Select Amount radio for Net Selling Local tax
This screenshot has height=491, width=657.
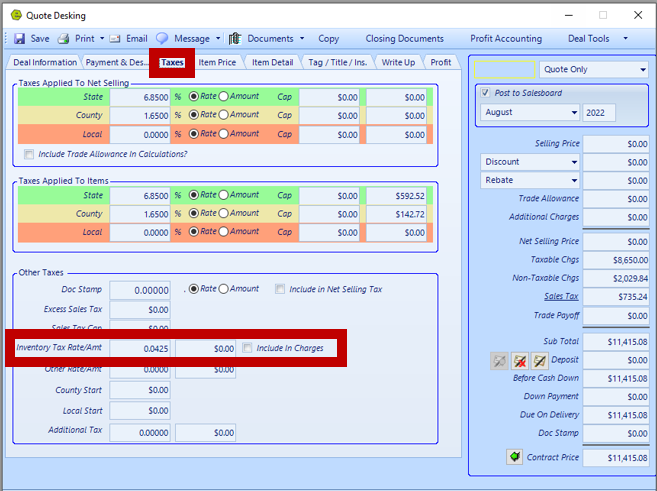(x=223, y=134)
